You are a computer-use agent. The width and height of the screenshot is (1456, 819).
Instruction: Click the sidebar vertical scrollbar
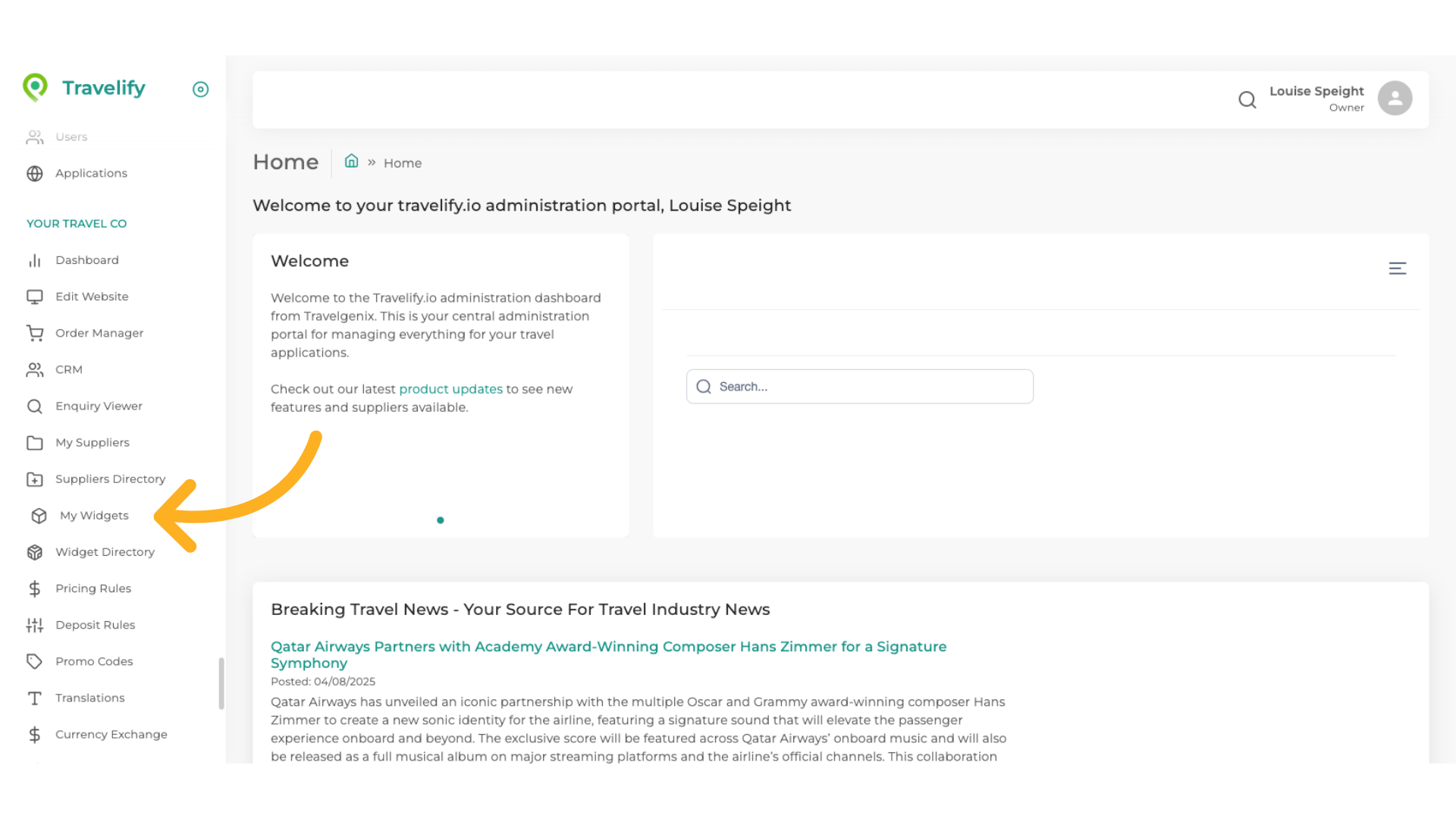221,682
